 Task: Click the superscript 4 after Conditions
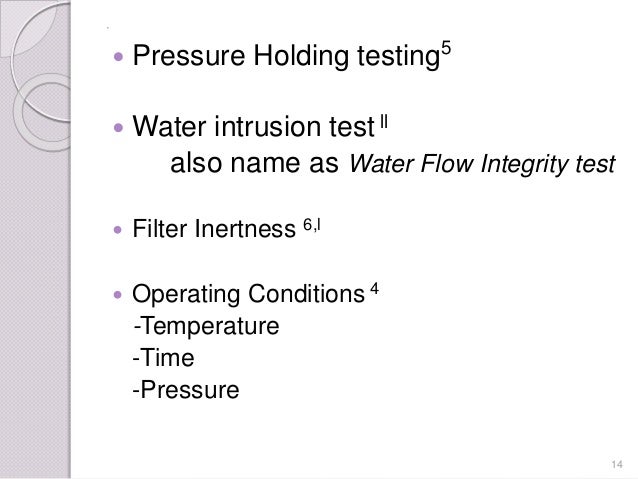pos(374,289)
